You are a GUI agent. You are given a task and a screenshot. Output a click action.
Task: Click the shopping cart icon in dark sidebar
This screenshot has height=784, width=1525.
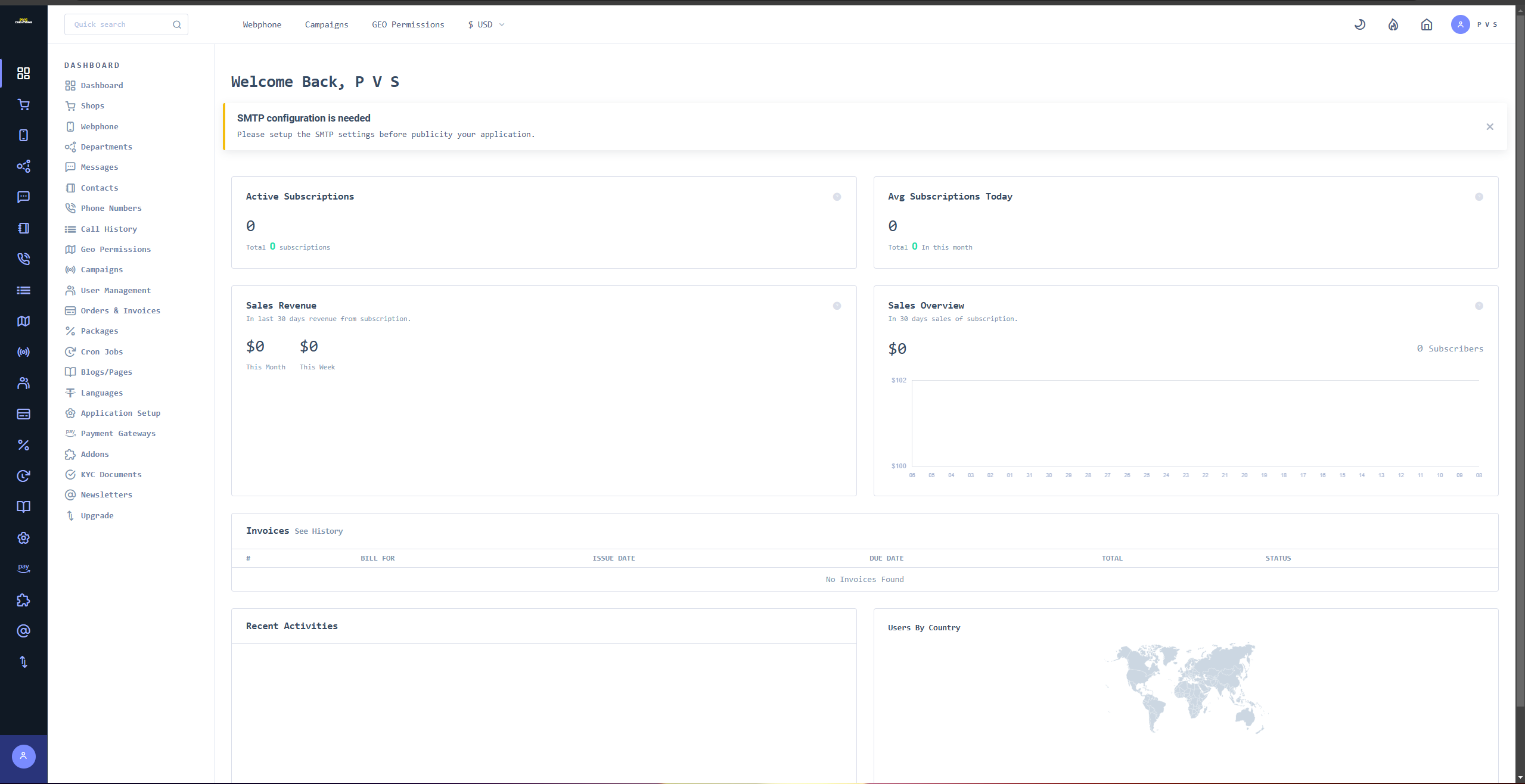click(23, 105)
